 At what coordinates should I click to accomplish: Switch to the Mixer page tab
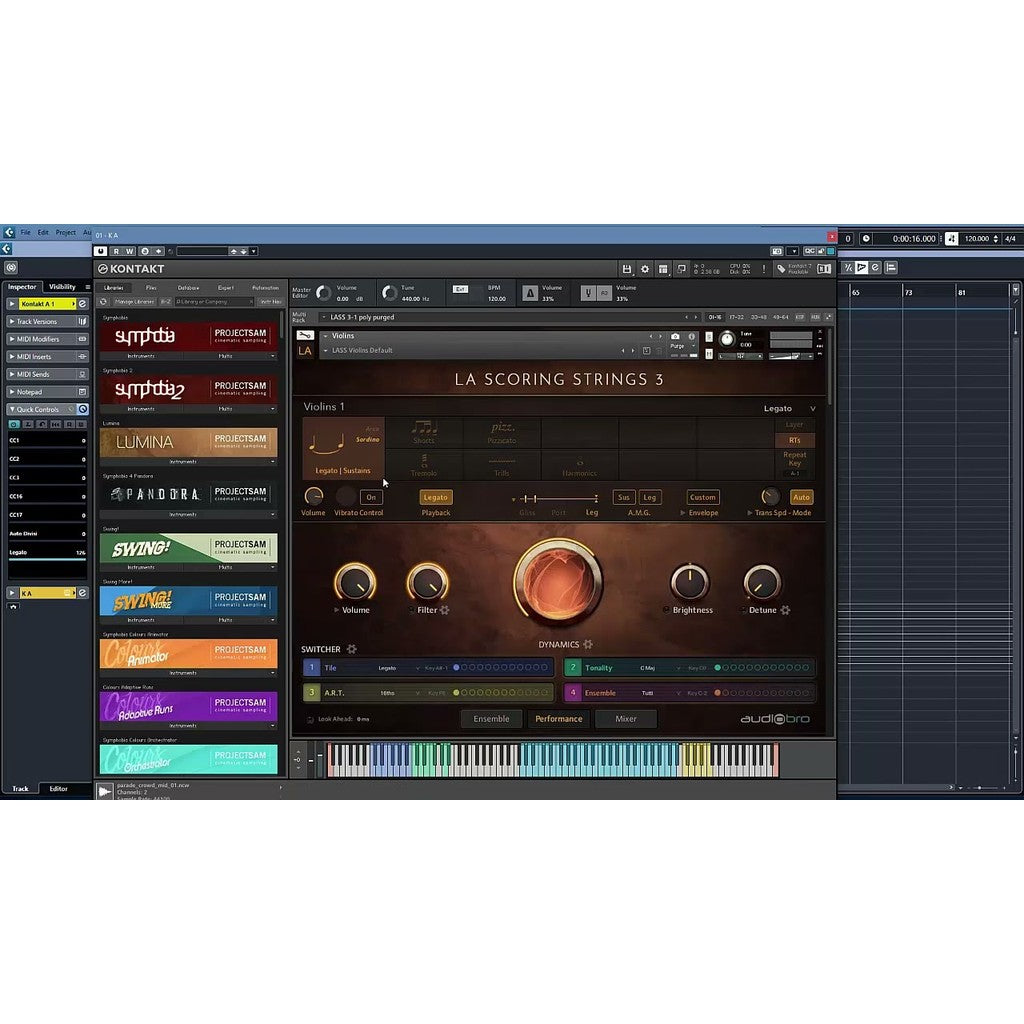626,718
